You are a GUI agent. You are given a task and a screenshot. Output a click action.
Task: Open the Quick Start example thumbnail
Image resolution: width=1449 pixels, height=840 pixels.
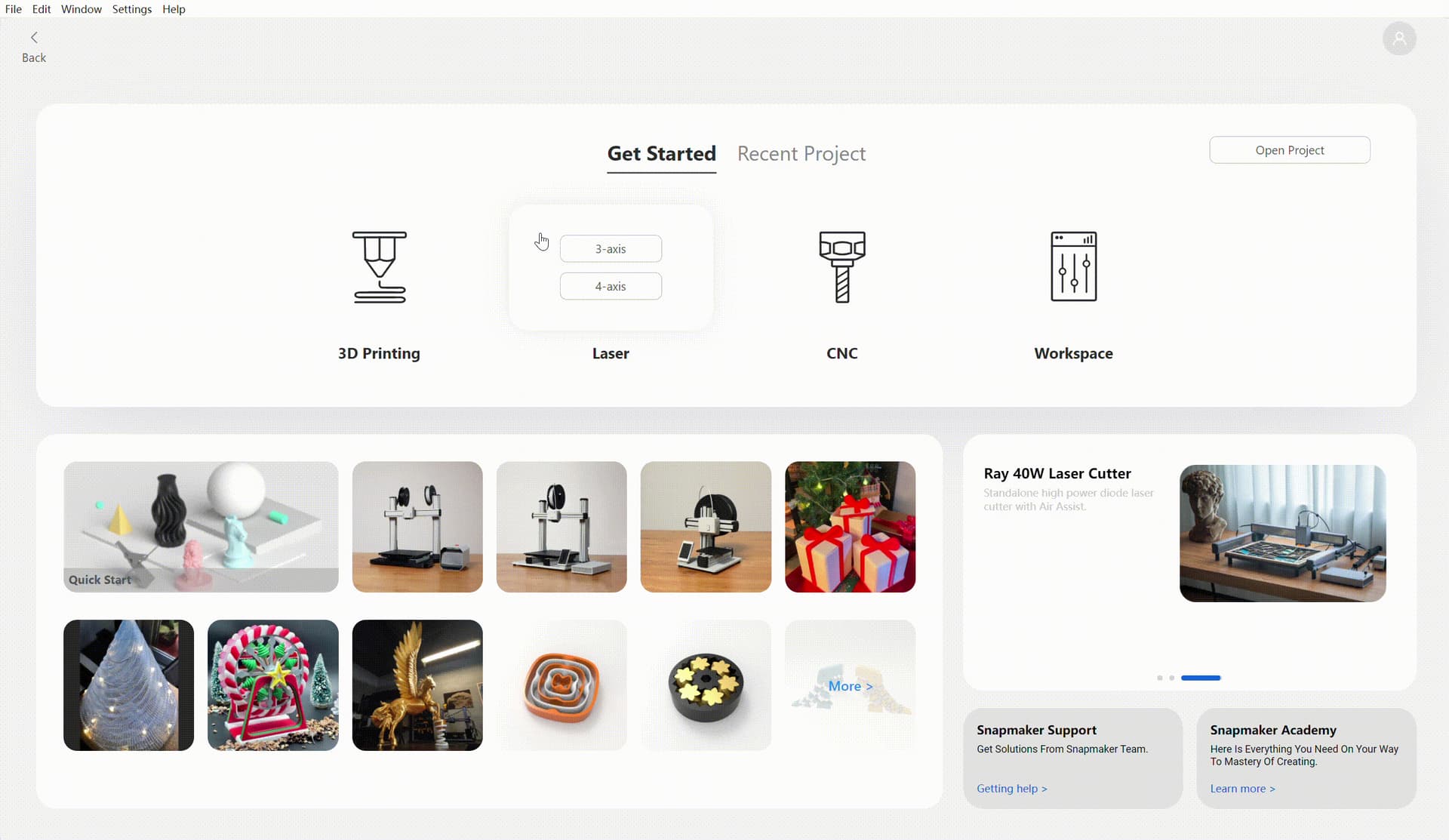point(201,527)
